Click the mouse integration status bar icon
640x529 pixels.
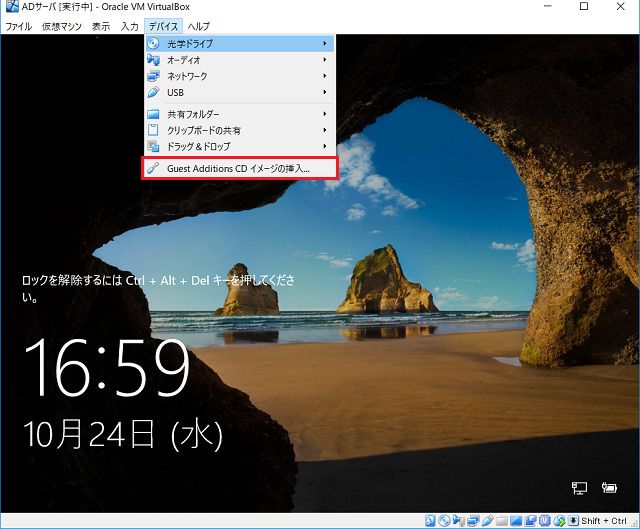tap(559, 520)
